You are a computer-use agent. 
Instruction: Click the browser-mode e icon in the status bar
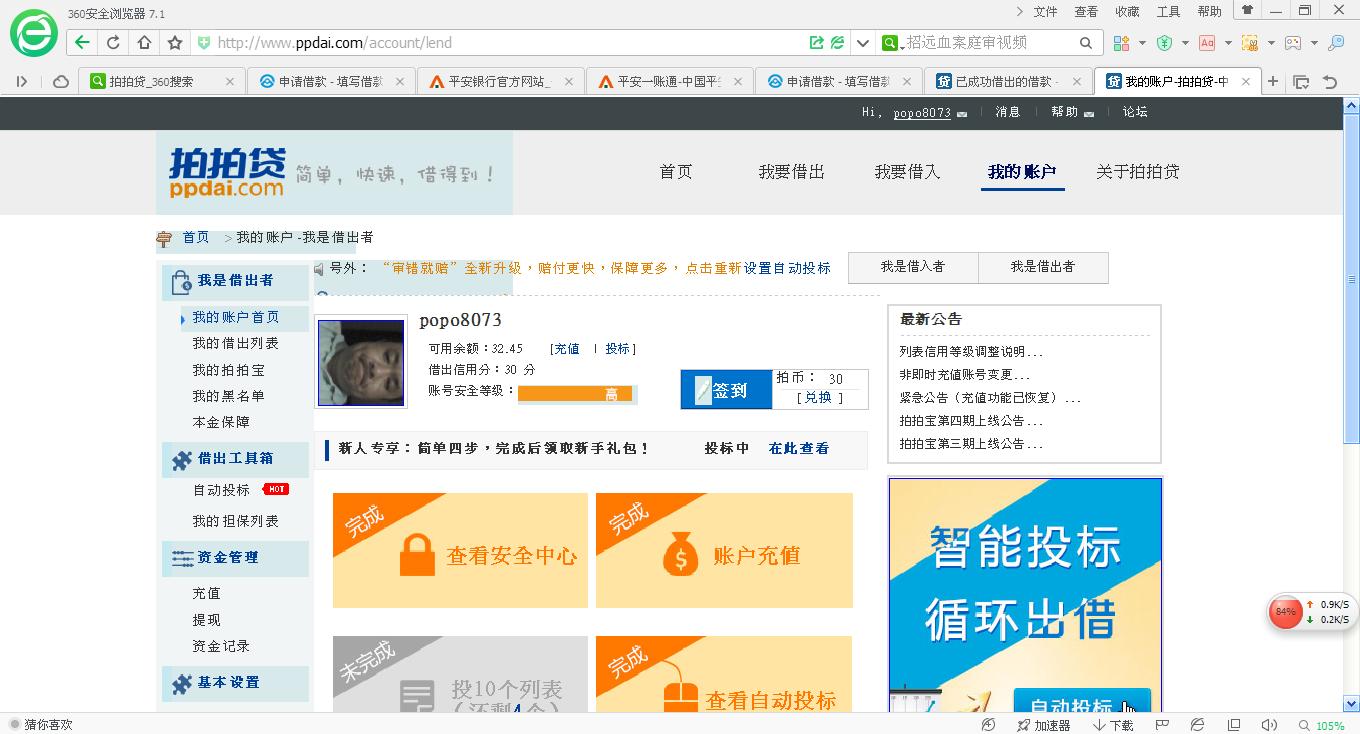[x=1197, y=725]
